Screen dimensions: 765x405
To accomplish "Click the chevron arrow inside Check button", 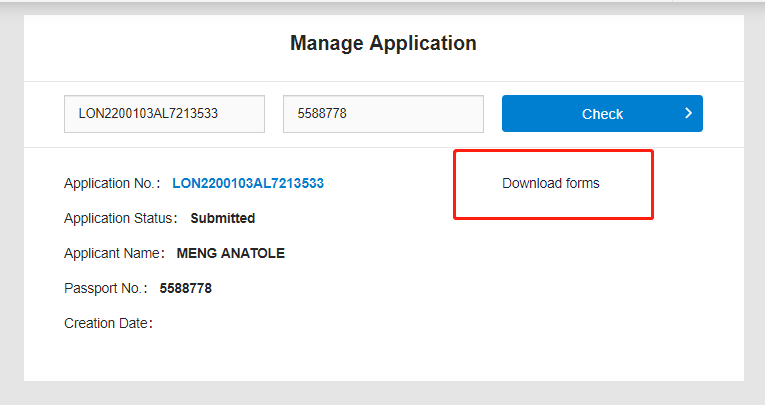I will [688, 113].
